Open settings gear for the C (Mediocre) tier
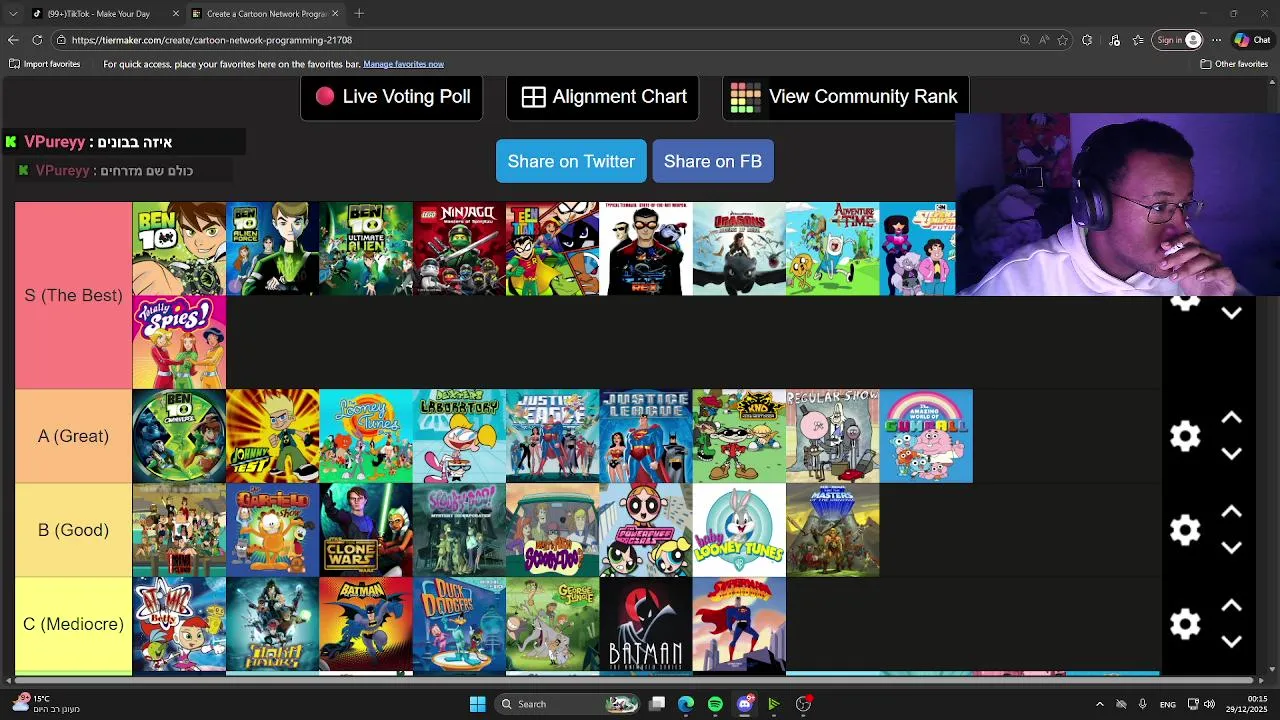Image resolution: width=1280 pixels, height=720 pixels. [1185, 624]
